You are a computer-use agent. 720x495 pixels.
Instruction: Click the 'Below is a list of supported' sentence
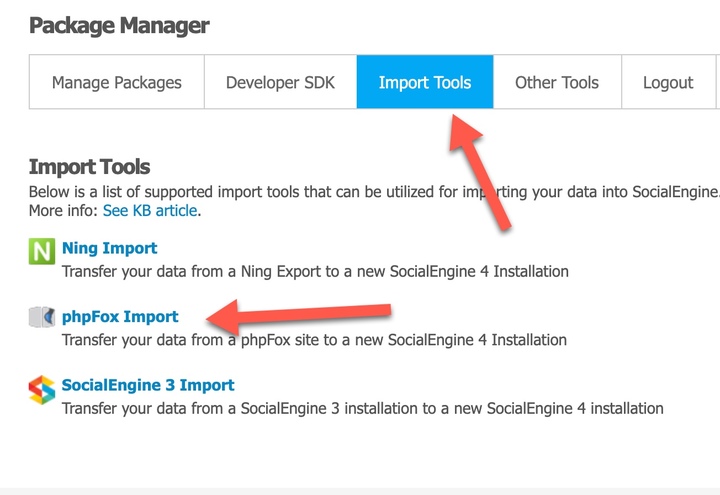374,191
